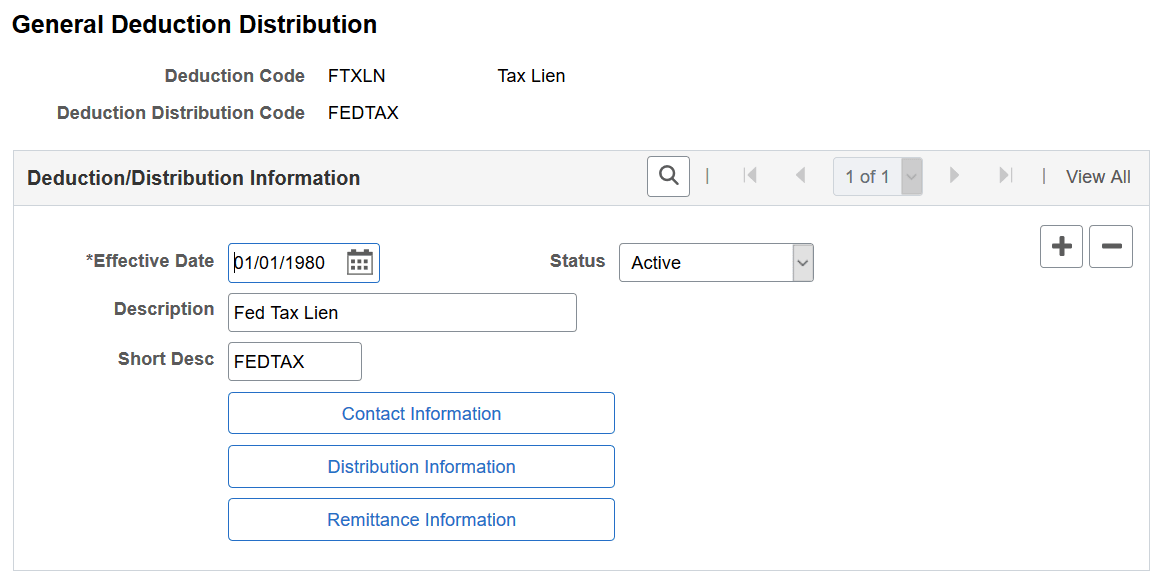
Task: Click the next record arrow
Action: point(954,175)
